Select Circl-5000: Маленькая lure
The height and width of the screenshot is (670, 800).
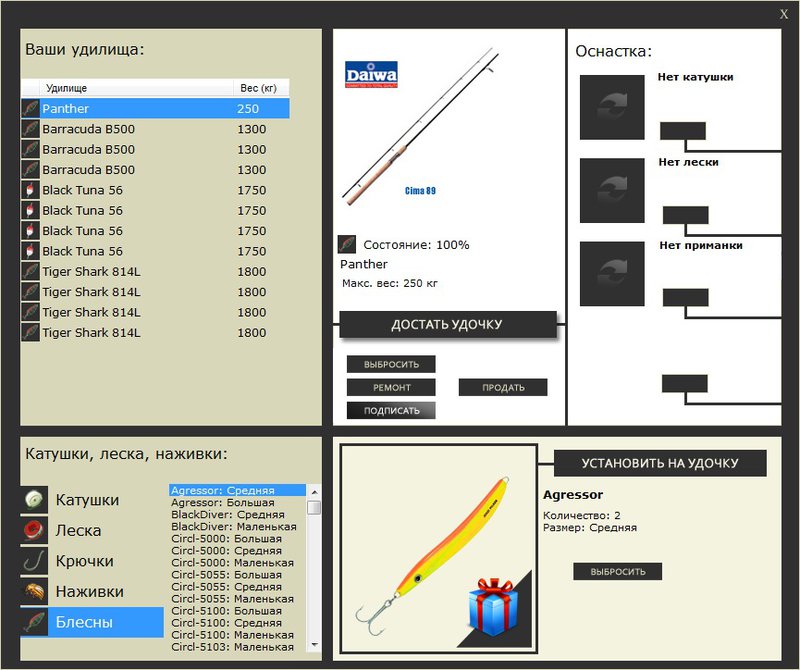coord(238,563)
